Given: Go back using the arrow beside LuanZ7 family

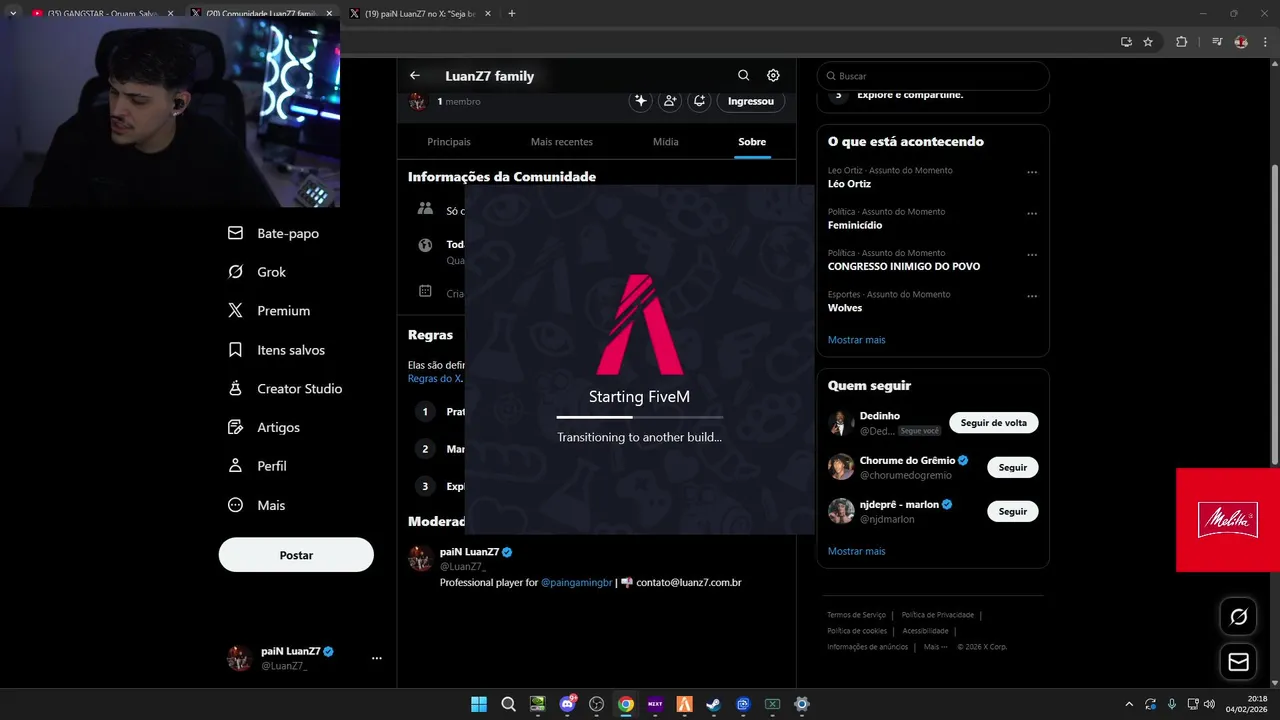Looking at the screenshot, I should 415,75.
